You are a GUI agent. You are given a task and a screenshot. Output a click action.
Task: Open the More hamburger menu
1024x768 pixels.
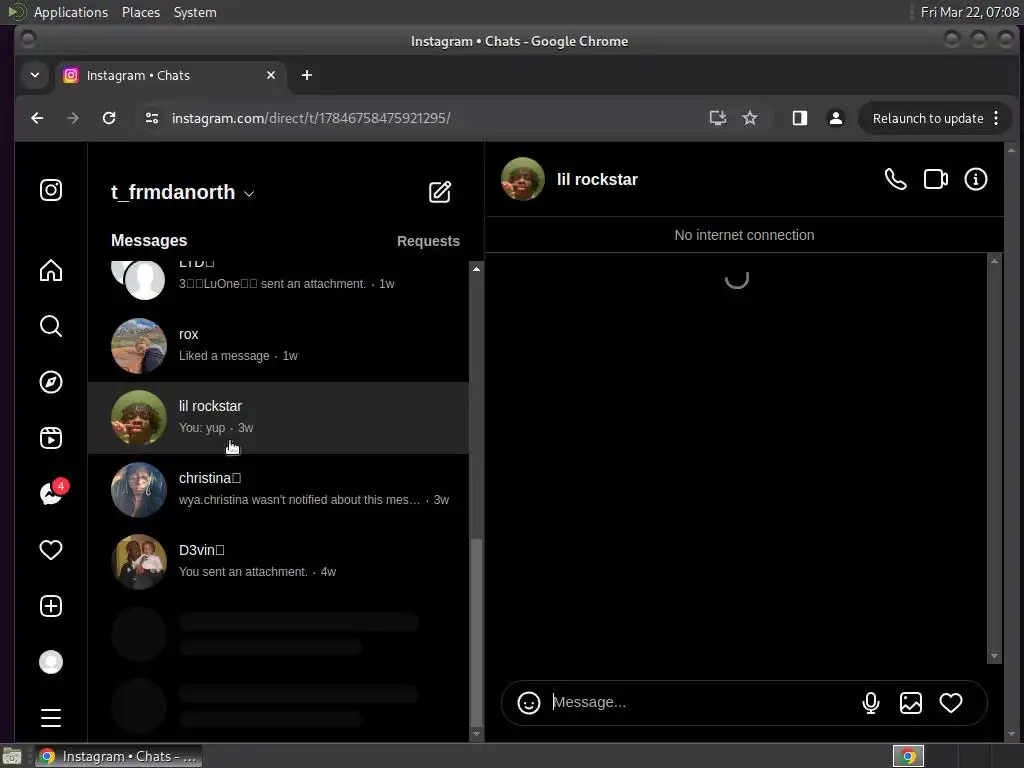coord(51,718)
